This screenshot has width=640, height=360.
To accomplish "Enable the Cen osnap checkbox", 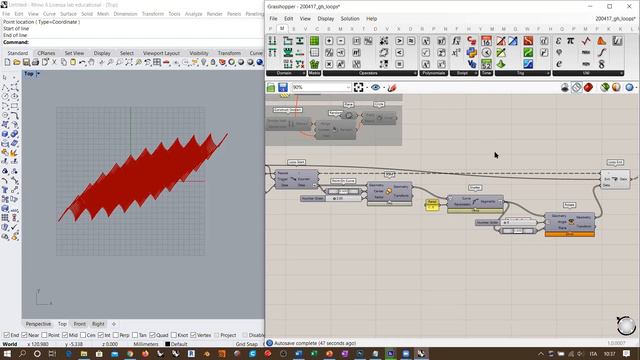I will click(x=83, y=335).
